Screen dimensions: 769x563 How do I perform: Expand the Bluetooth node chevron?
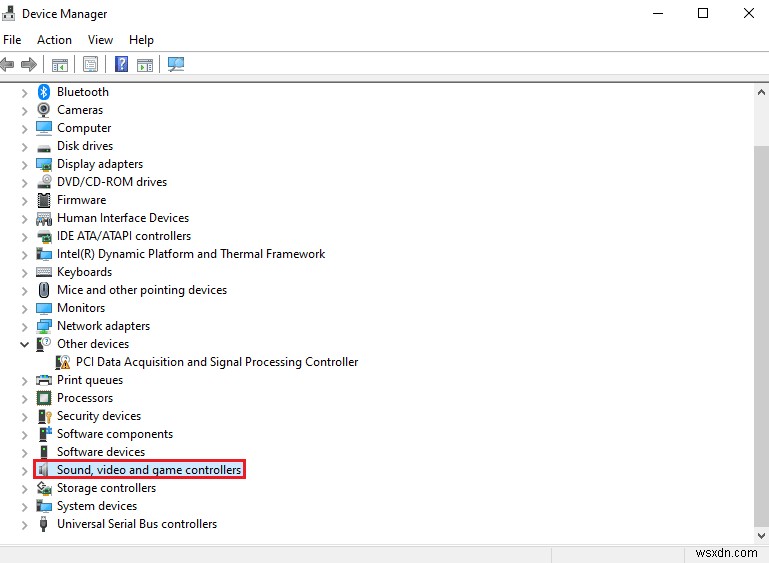(24, 93)
